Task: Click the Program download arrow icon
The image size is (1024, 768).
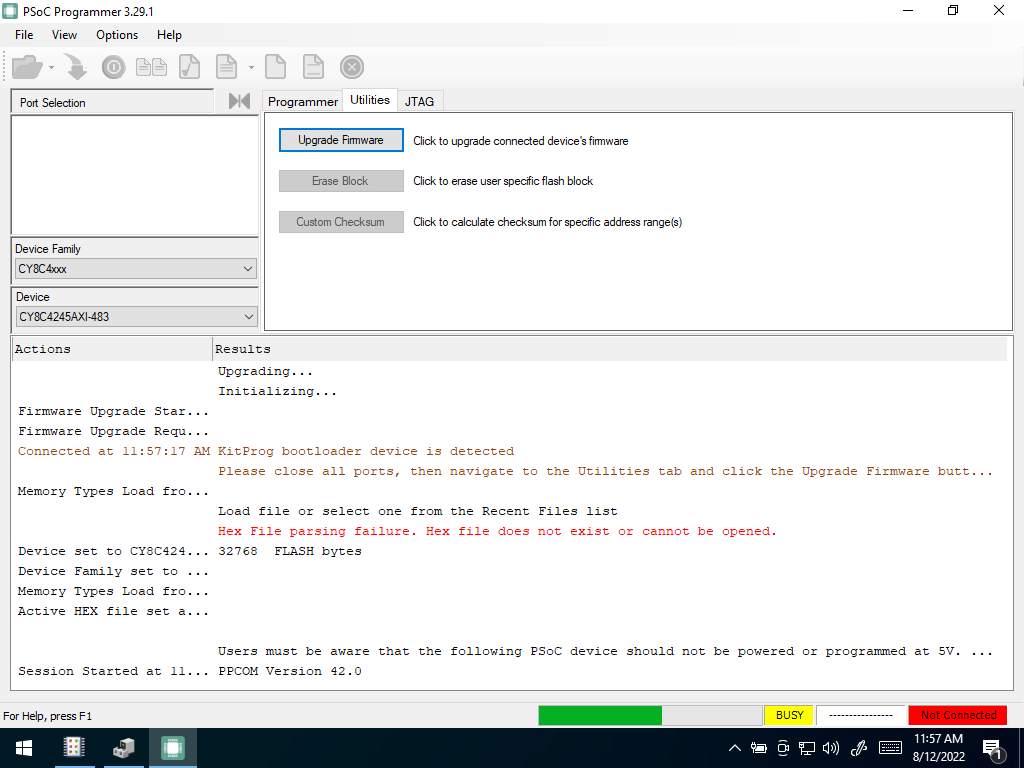Action: (76, 67)
